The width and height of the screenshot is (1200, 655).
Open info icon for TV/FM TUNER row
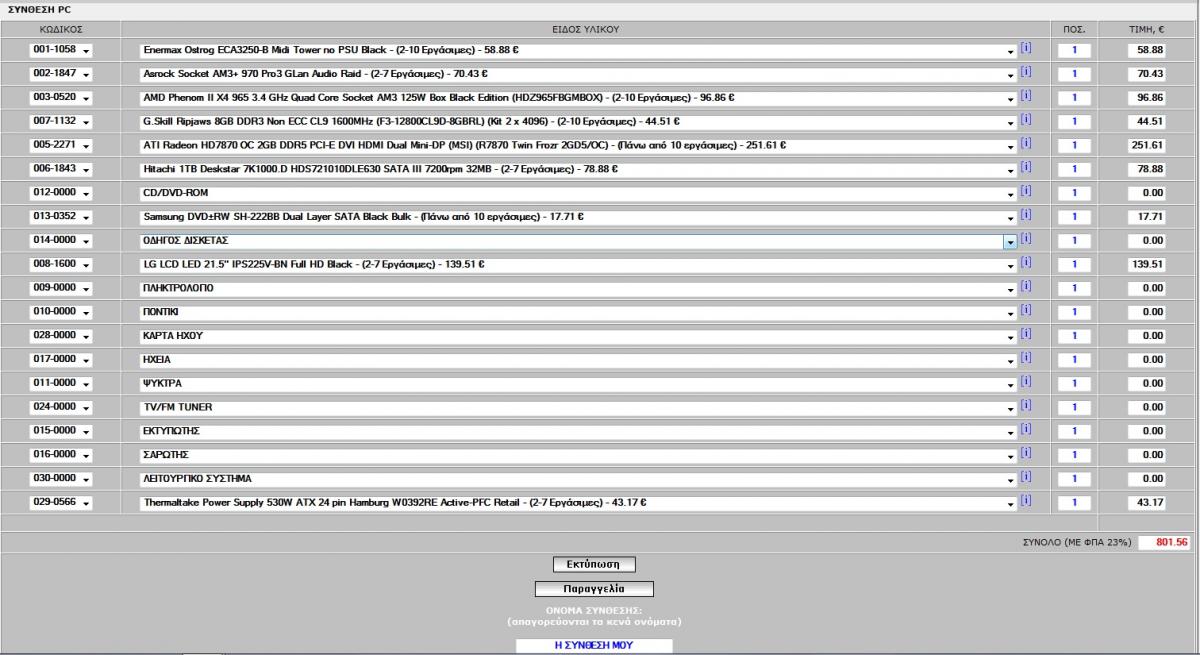click(1025, 407)
